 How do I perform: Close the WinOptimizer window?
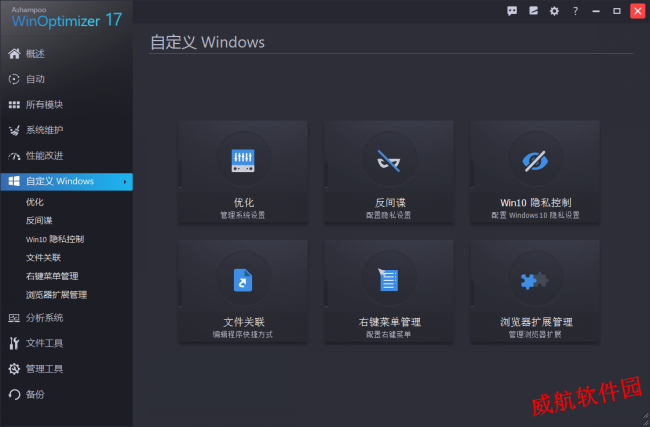(x=638, y=11)
